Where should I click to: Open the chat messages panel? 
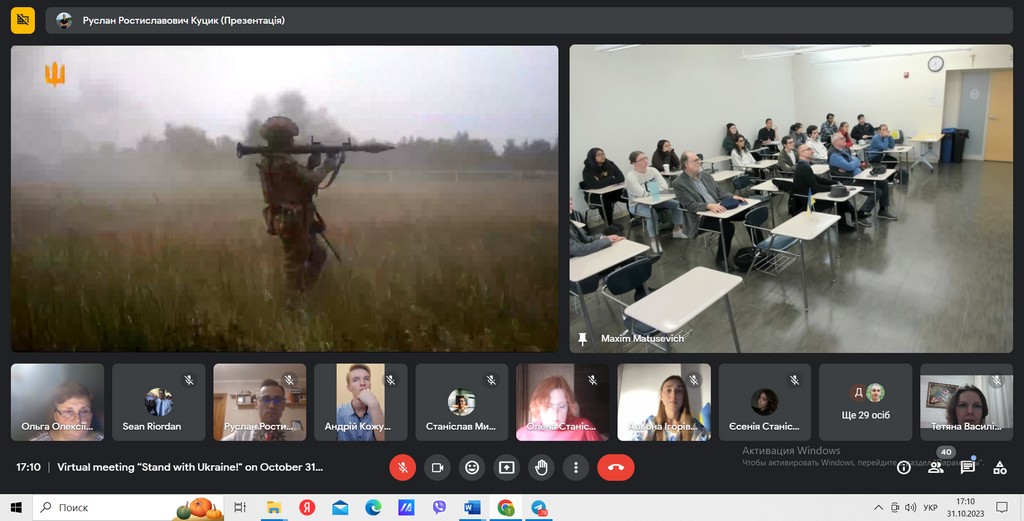(x=968, y=467)
